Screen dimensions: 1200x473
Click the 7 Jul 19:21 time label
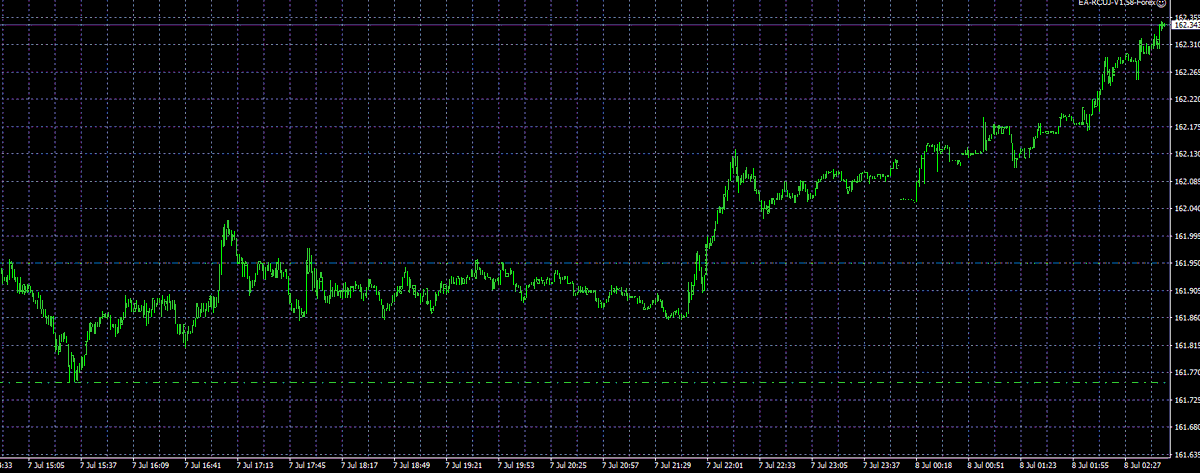click(465, 466)
